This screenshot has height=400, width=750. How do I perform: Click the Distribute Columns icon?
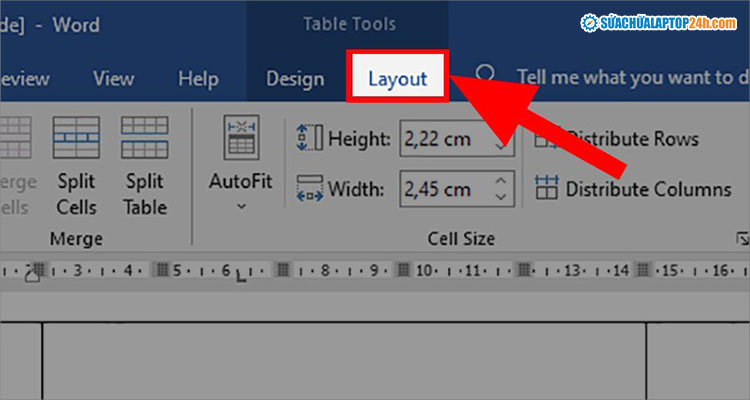(x=546, y=188)
